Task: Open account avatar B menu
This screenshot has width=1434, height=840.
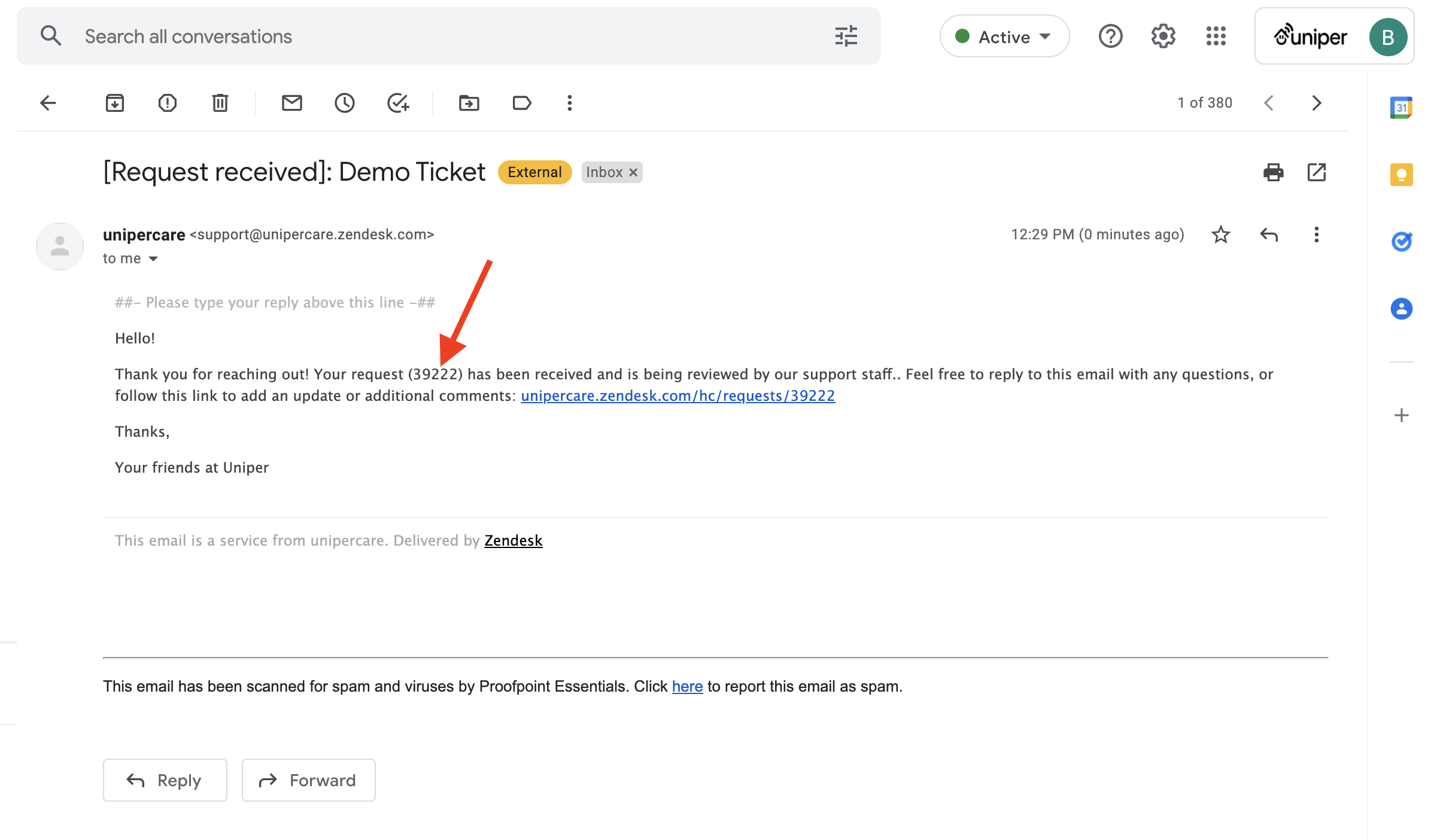Action: [x=1388, y=37]
